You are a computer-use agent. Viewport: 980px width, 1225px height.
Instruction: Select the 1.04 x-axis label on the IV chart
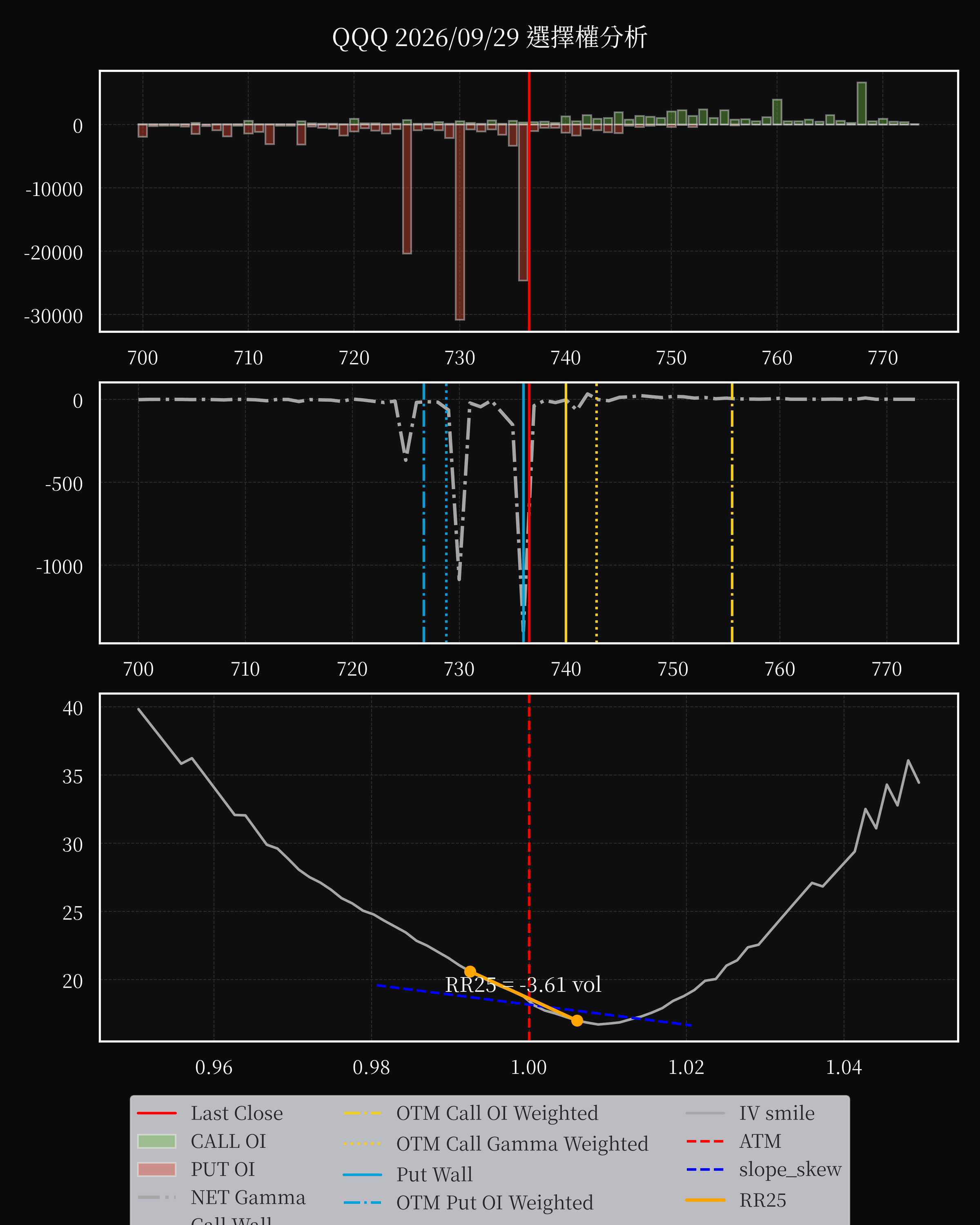[844, 1068]
